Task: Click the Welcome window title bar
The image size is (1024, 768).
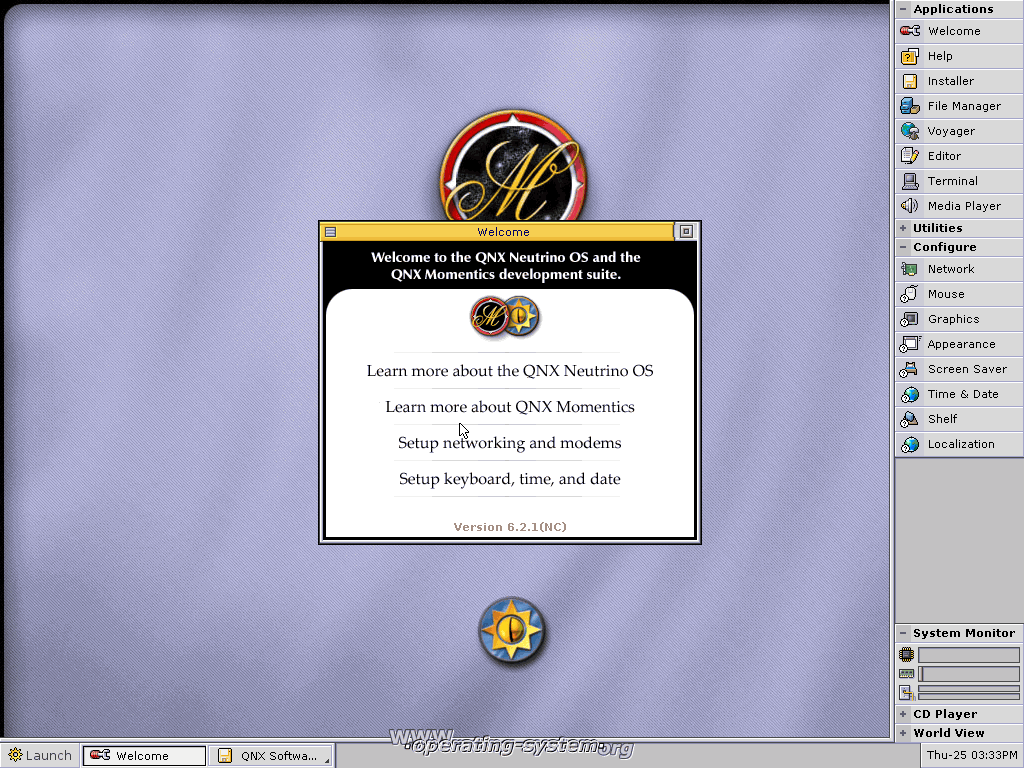Action: 503,232
